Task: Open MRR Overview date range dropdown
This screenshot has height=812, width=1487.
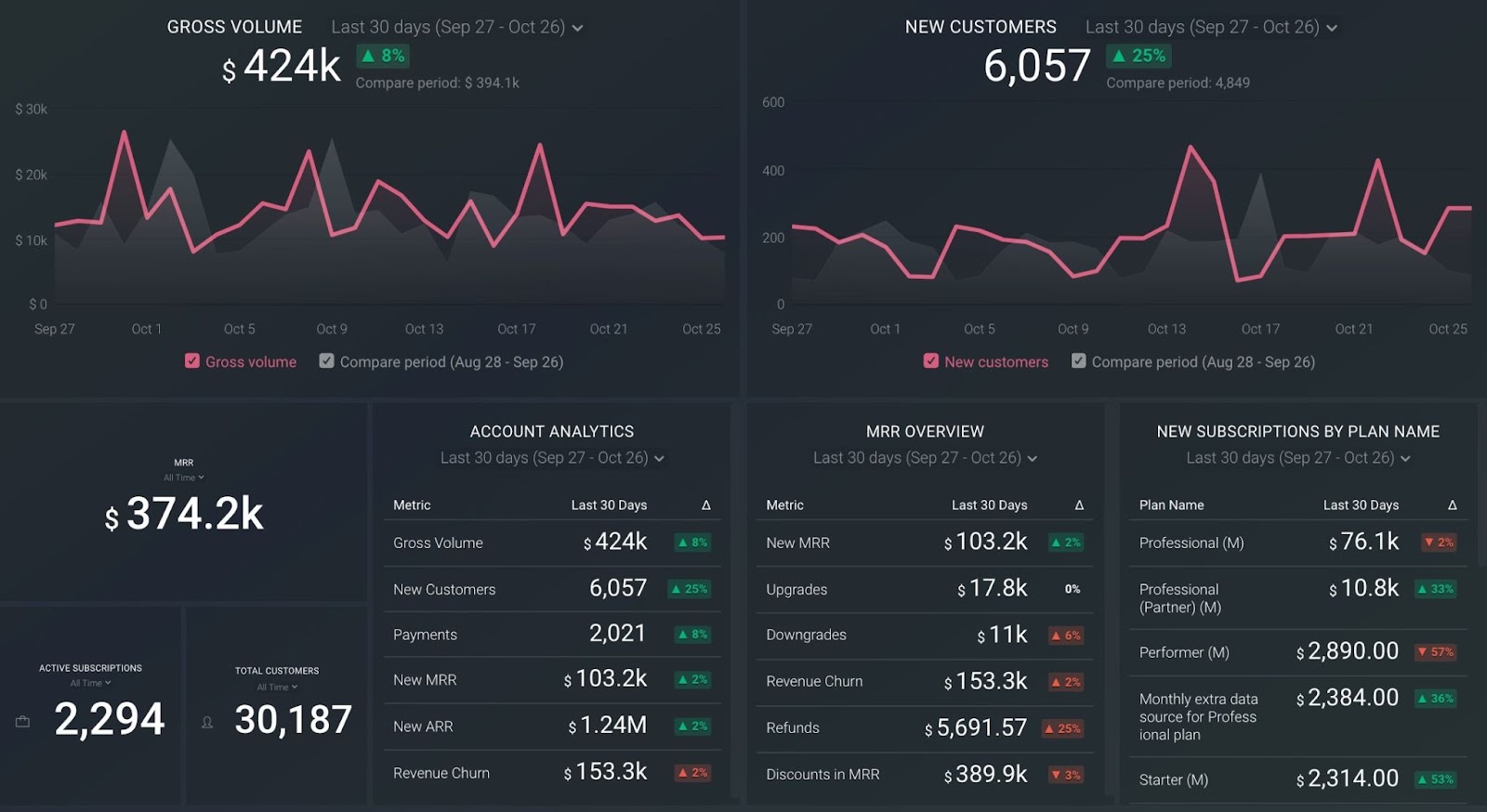Action: [925, 458]
